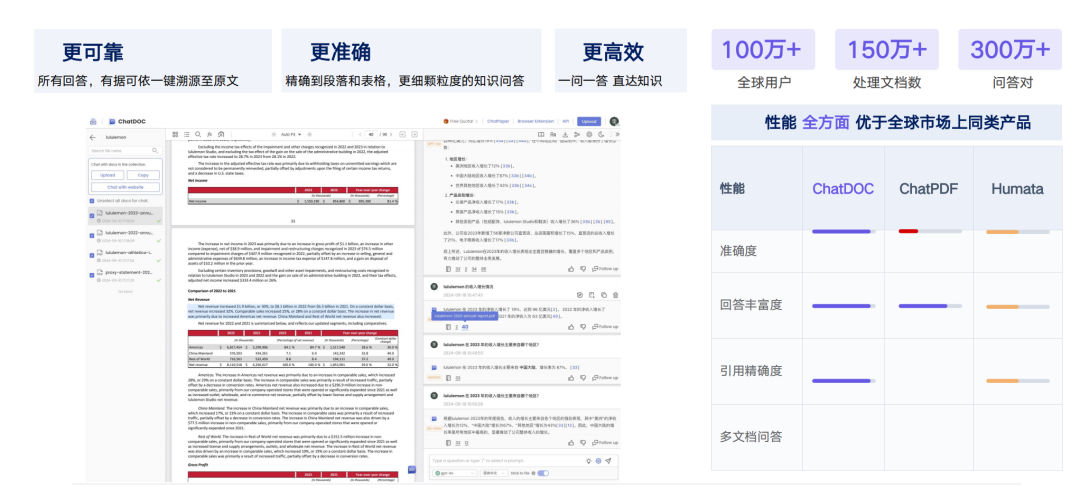Click the Type a question input box
This screenshot has height=489, width=1080.
507,461
